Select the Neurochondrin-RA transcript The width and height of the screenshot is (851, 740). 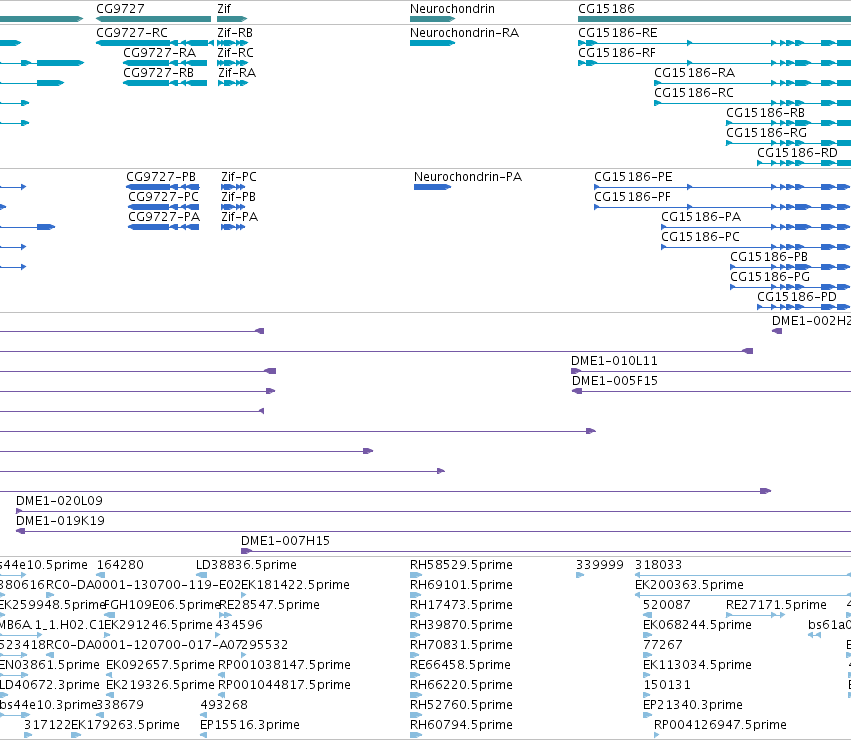point(464,33)
